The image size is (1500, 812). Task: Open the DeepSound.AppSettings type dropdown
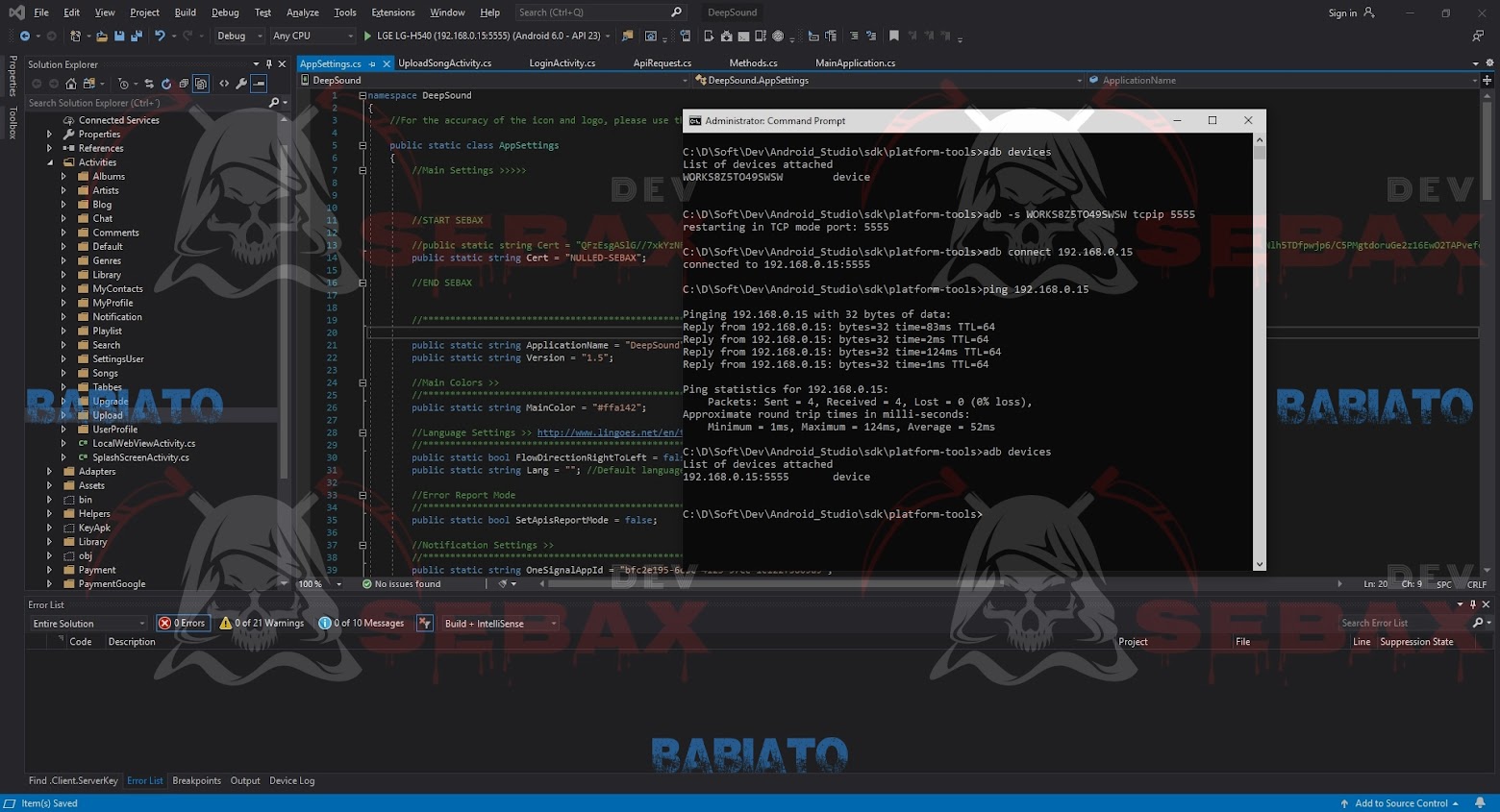888,81
